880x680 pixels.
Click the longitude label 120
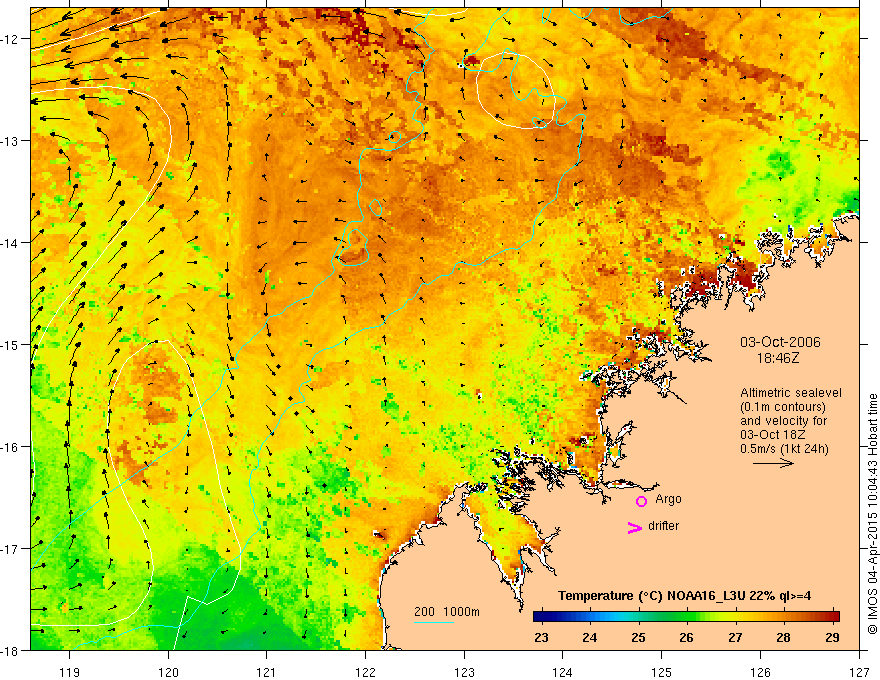pyautogui.click(x=168, y=672)
